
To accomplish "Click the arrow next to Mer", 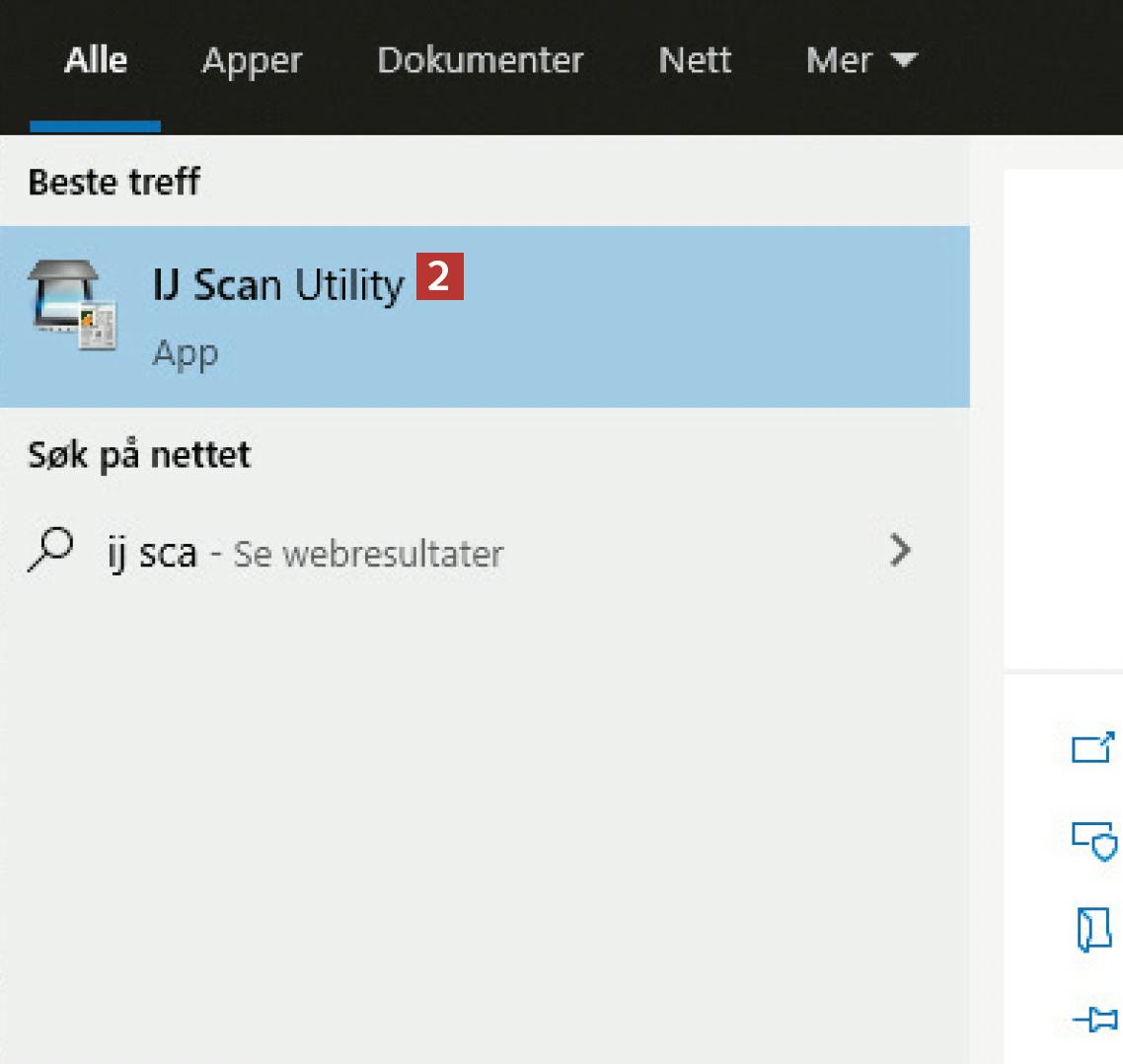I will tap(903, 61).
